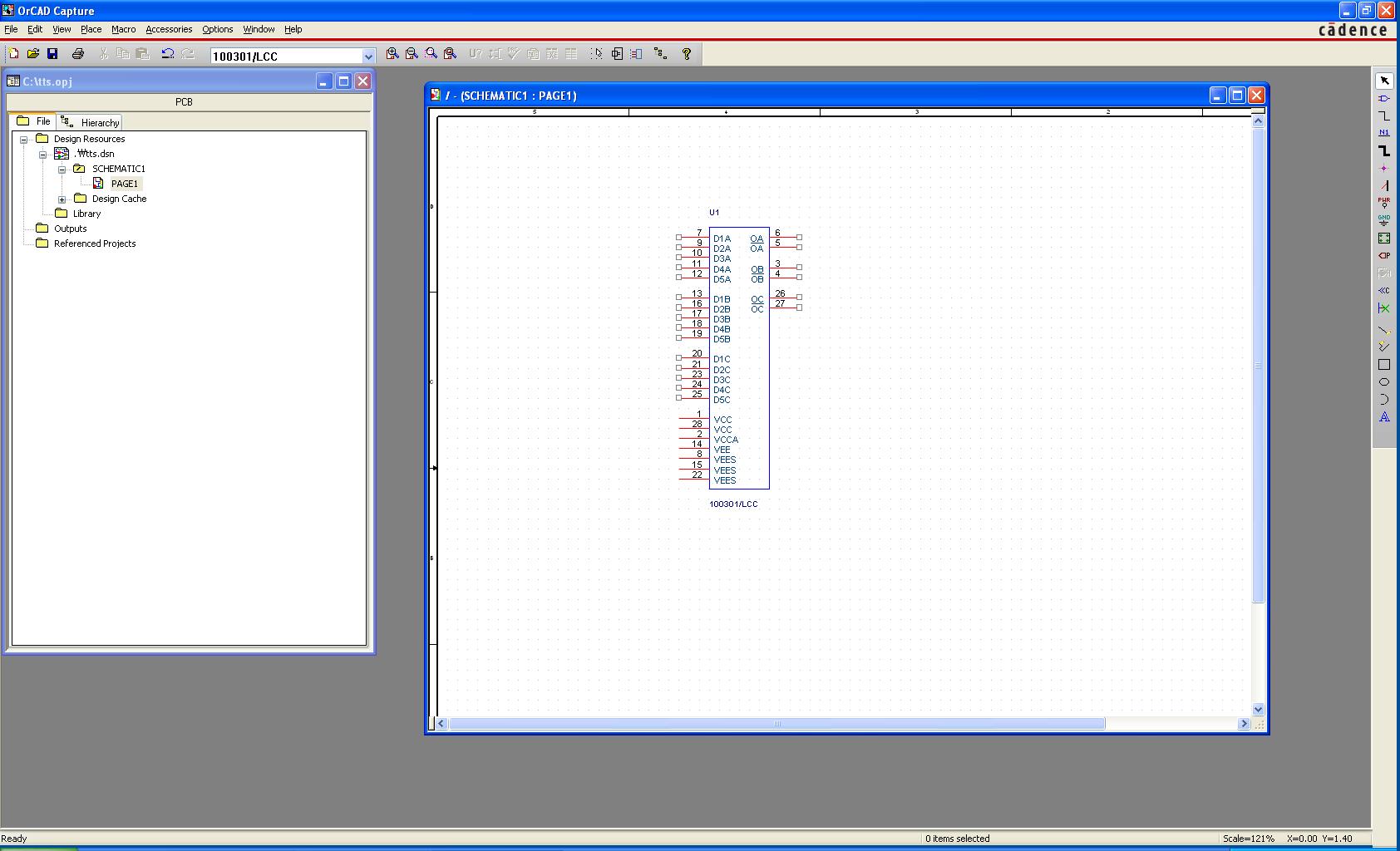Open the 100301/LCC part dropdown arrow
Viewport: 1400px width, 851px height.
[368, 57]
